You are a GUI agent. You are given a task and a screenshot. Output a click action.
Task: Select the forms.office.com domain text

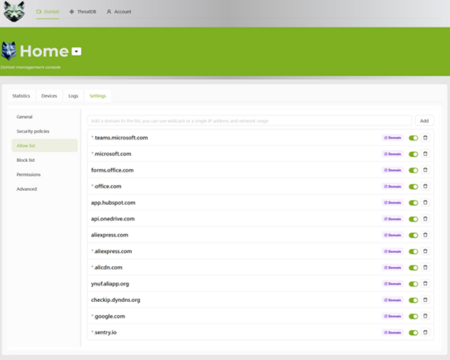(112, 170)
